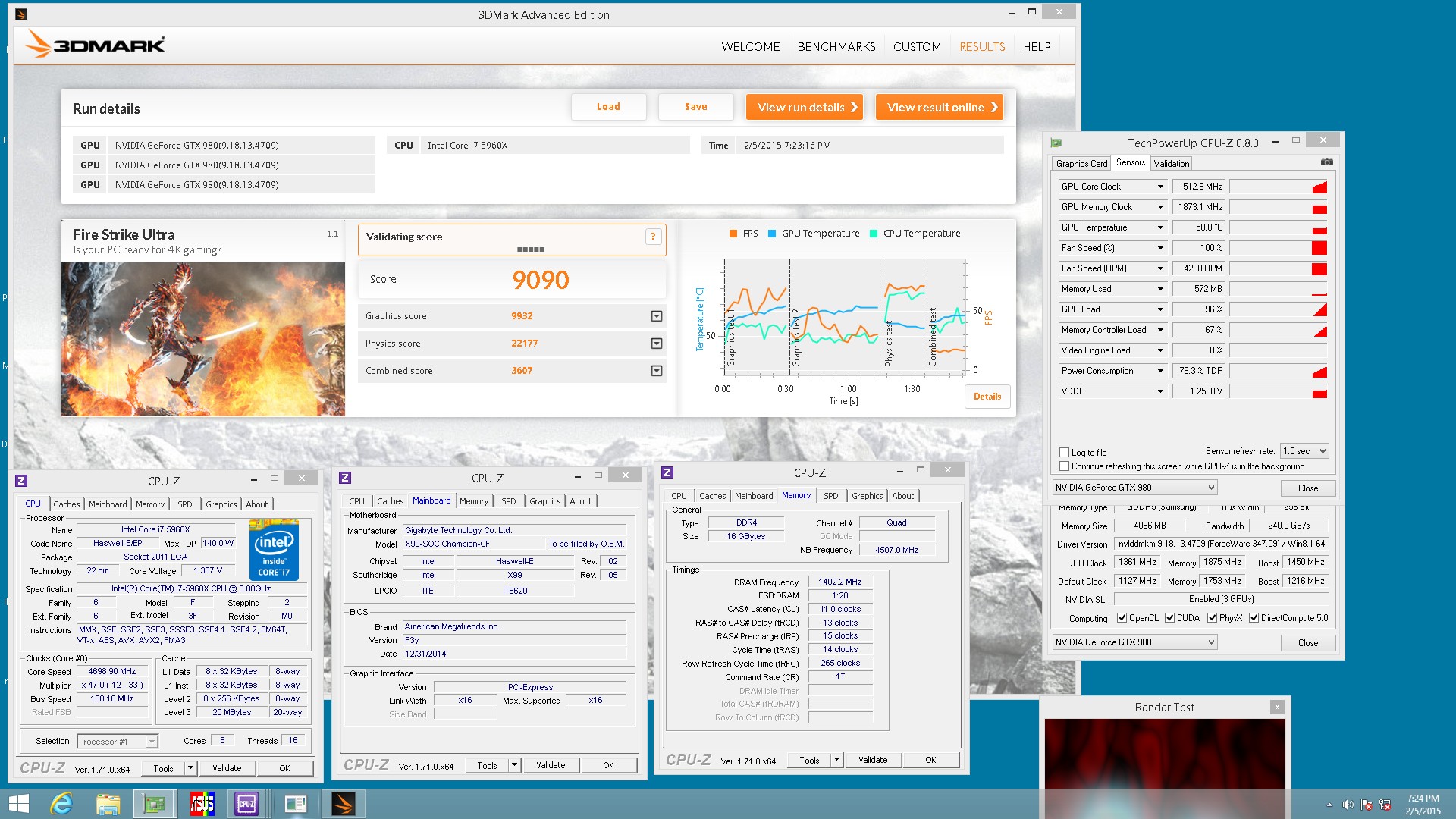The image size is (1456, 819).
Task: Open GPU selector in lower GPU-Z window
Action: (1134, 642)
